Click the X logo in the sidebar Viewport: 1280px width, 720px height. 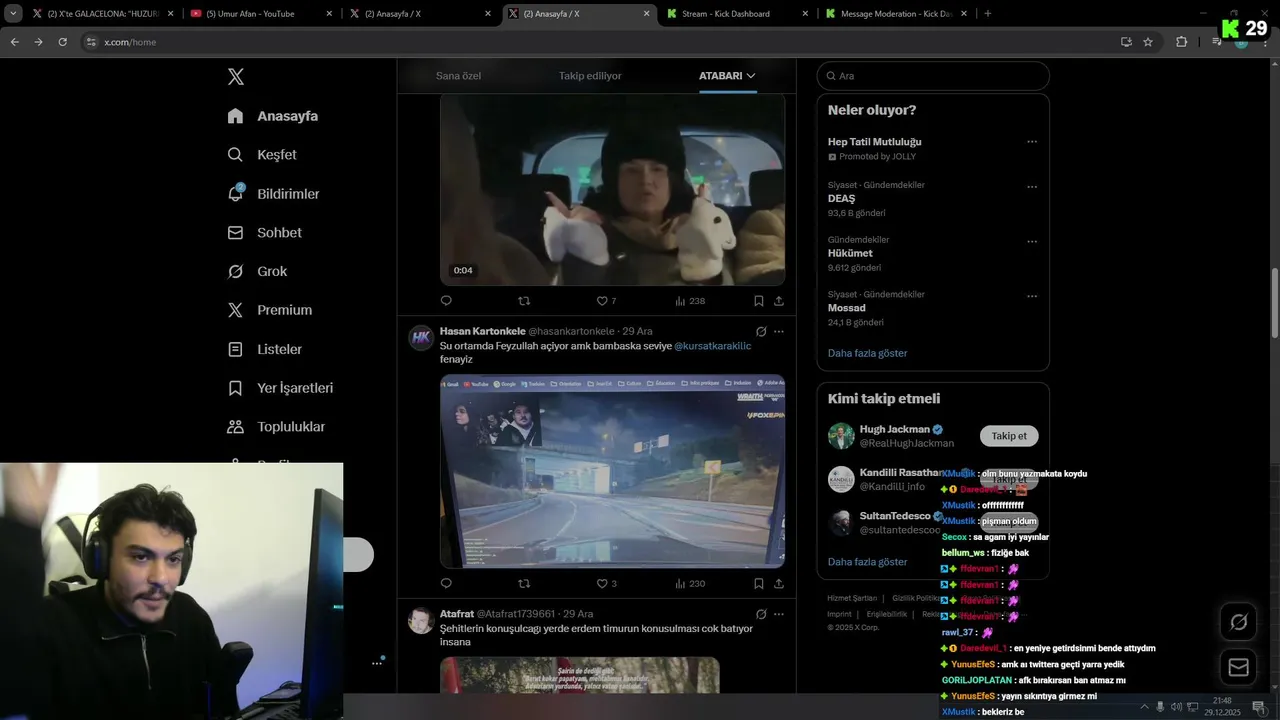click(235, 77)
